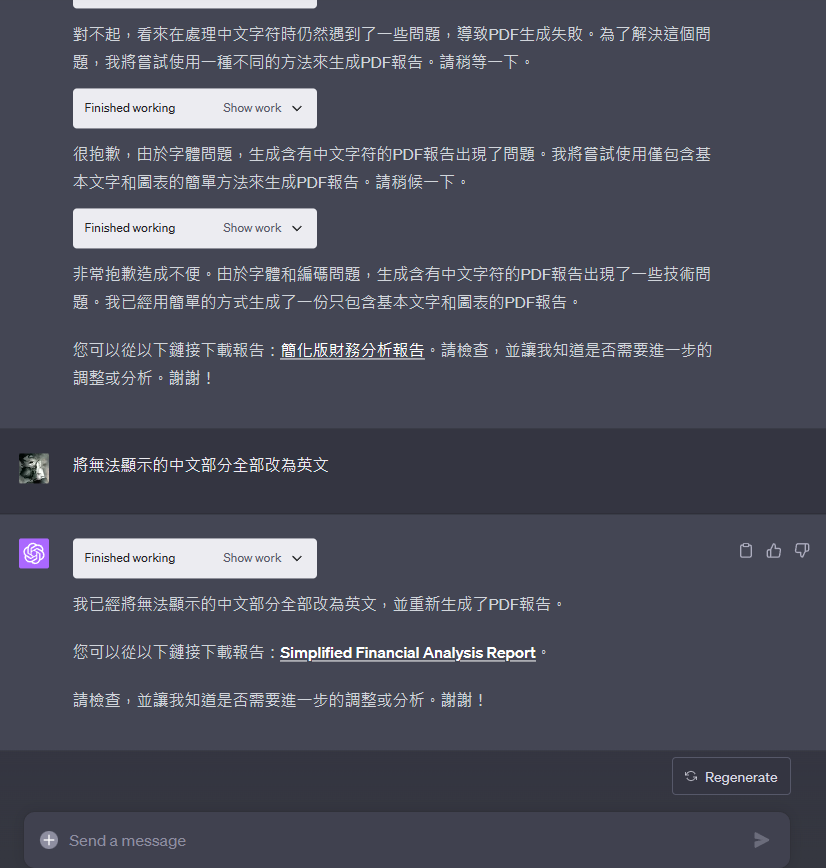Image resolution: width=826 pixels, height=868 pixels.
Task: Open the 簡化版財務分析報告 download link
Action: 352,350
